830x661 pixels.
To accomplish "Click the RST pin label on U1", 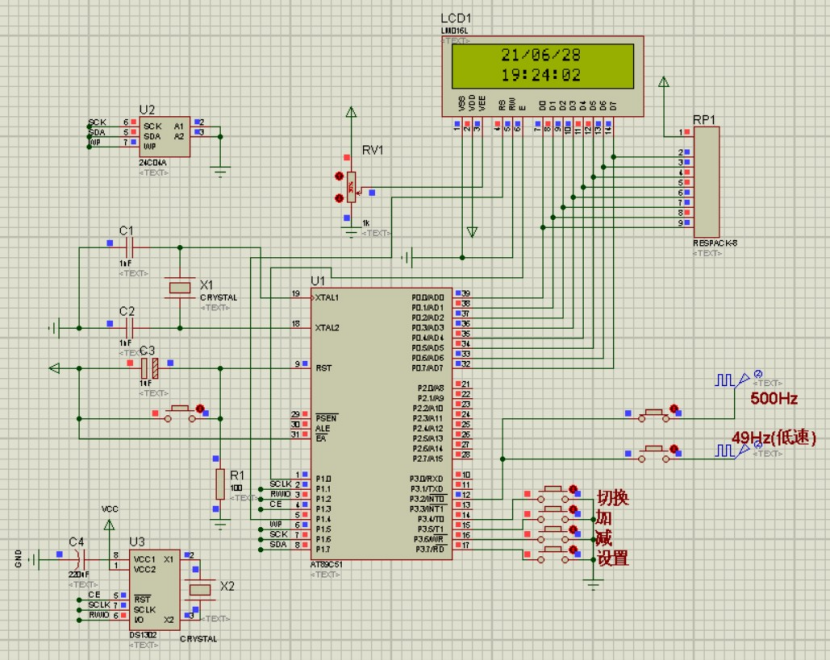I will [323, 368].
